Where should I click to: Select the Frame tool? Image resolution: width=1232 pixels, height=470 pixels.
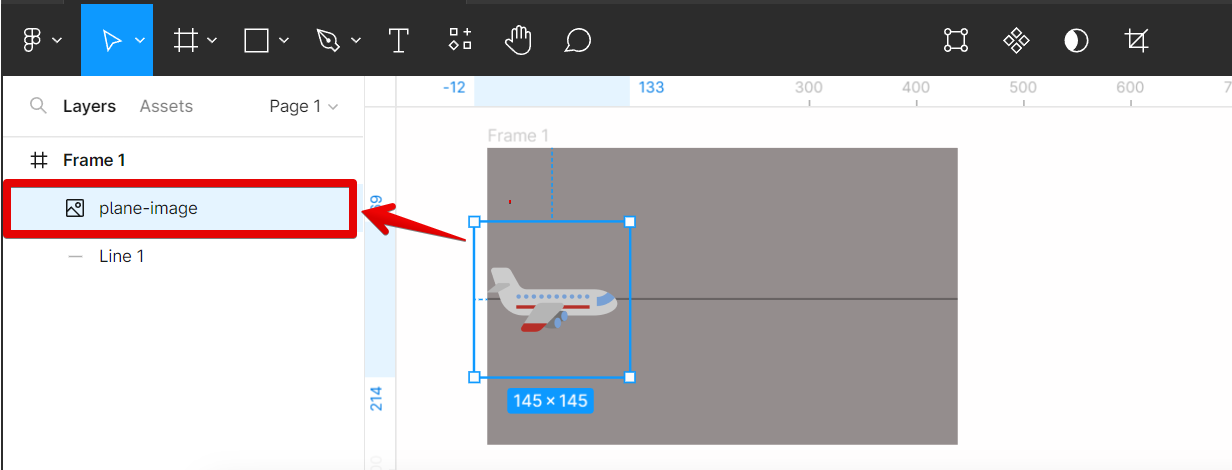pos(186,40)
